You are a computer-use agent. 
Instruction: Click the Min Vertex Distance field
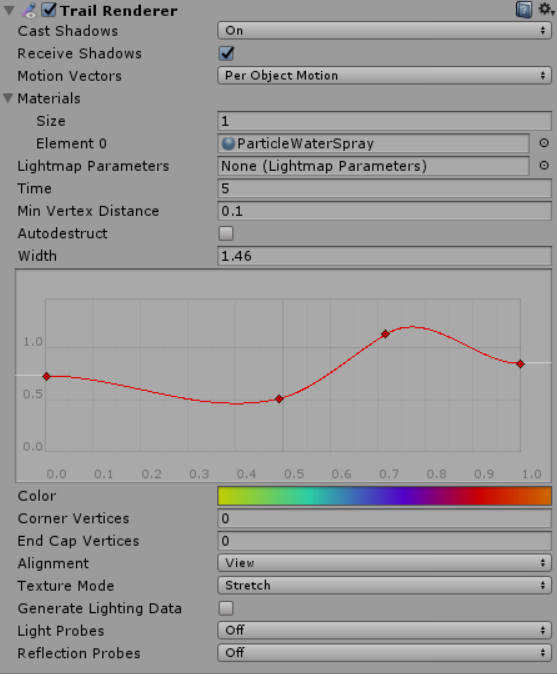coord(384,211)
